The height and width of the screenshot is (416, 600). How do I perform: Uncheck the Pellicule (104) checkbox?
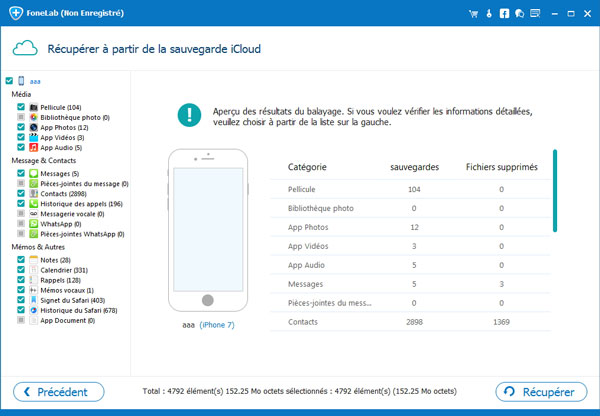pyautogui.click(x=21, y=107)
